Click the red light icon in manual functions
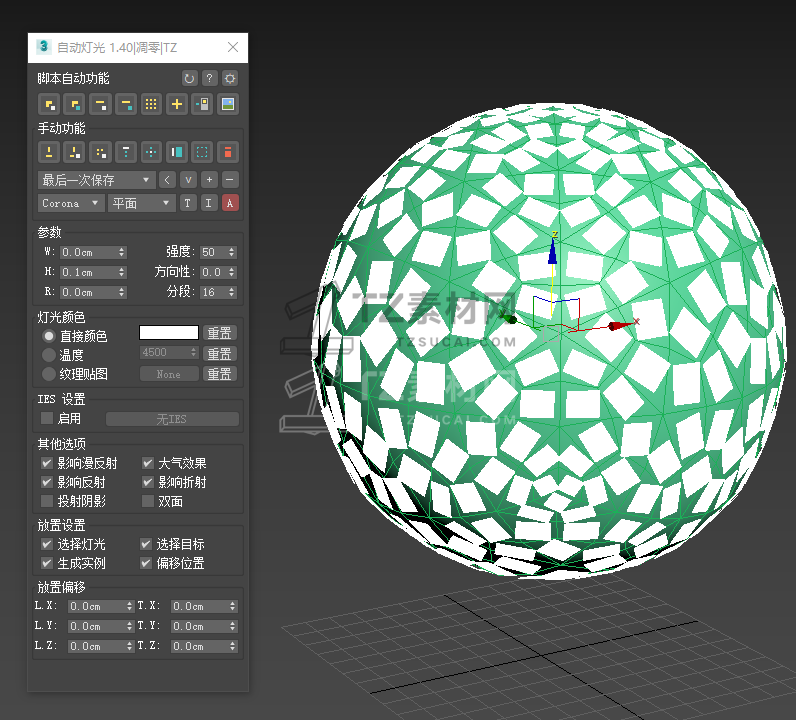 coord(228,152)
